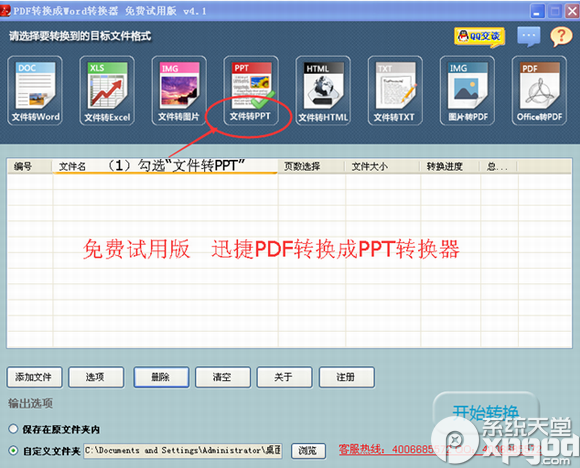Click the 添加文件 button
The height and width of the screenshot is (468, 580).
tap(34, 377)
